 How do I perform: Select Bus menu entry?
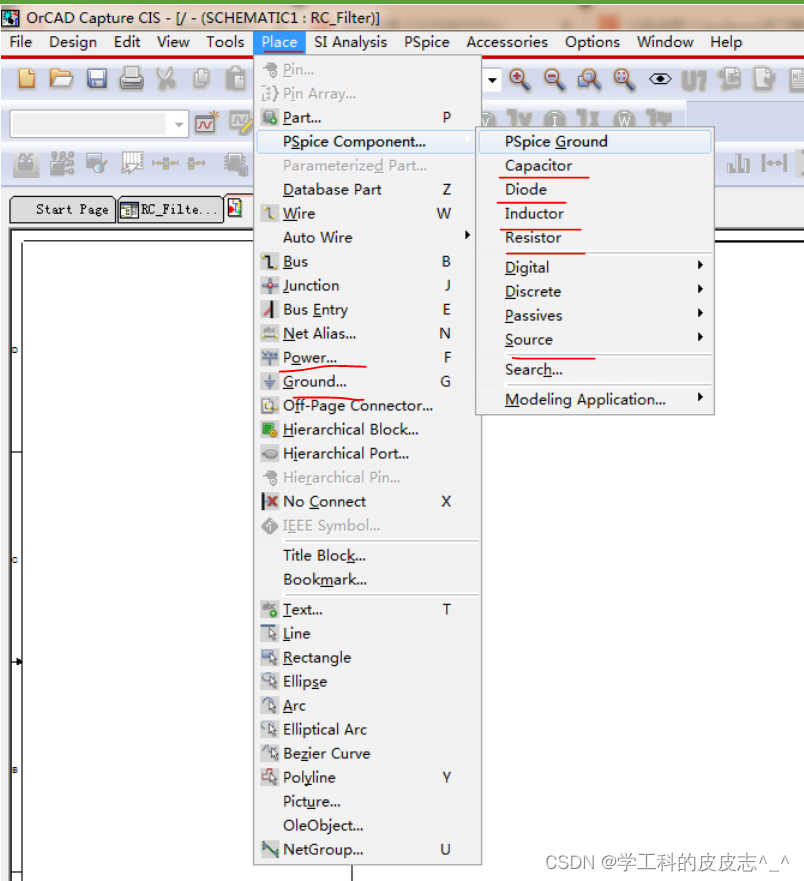[x=368, y=261]
